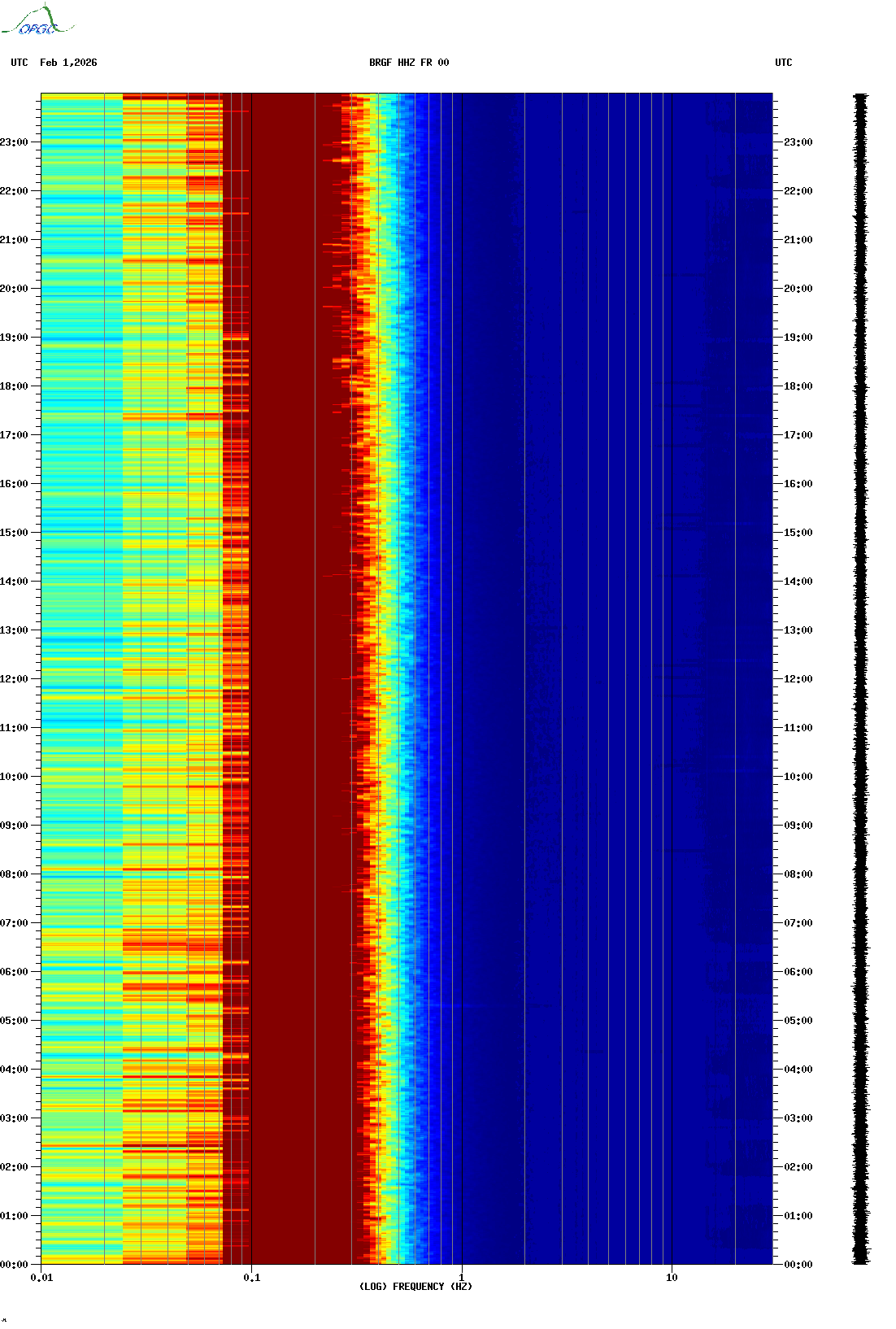Select the 0.1 frequency tick label
The height and width of the screenshot is (1329, 896).
[252, 1278]
